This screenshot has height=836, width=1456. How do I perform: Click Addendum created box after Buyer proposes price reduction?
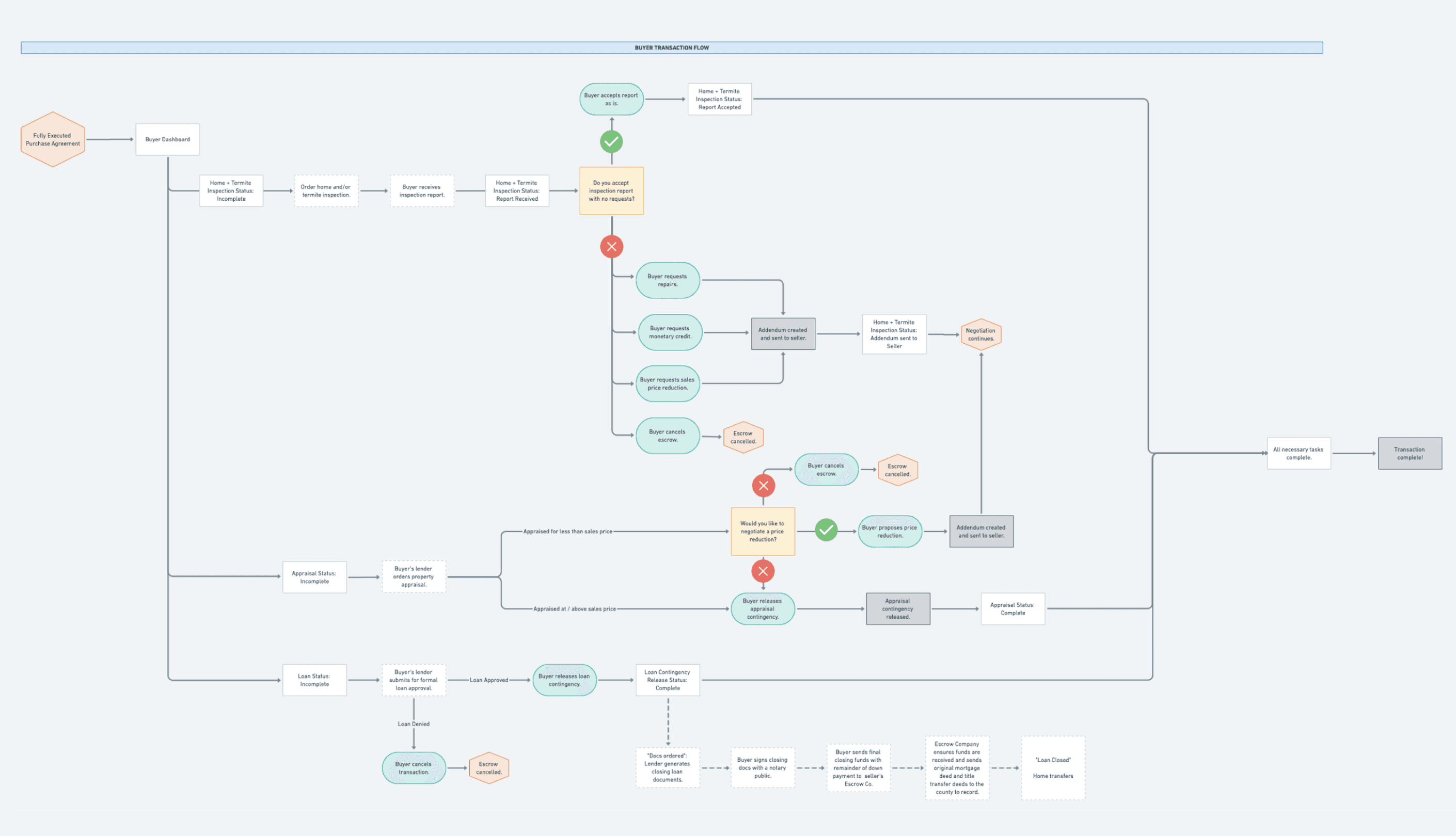tap(981, 531)
